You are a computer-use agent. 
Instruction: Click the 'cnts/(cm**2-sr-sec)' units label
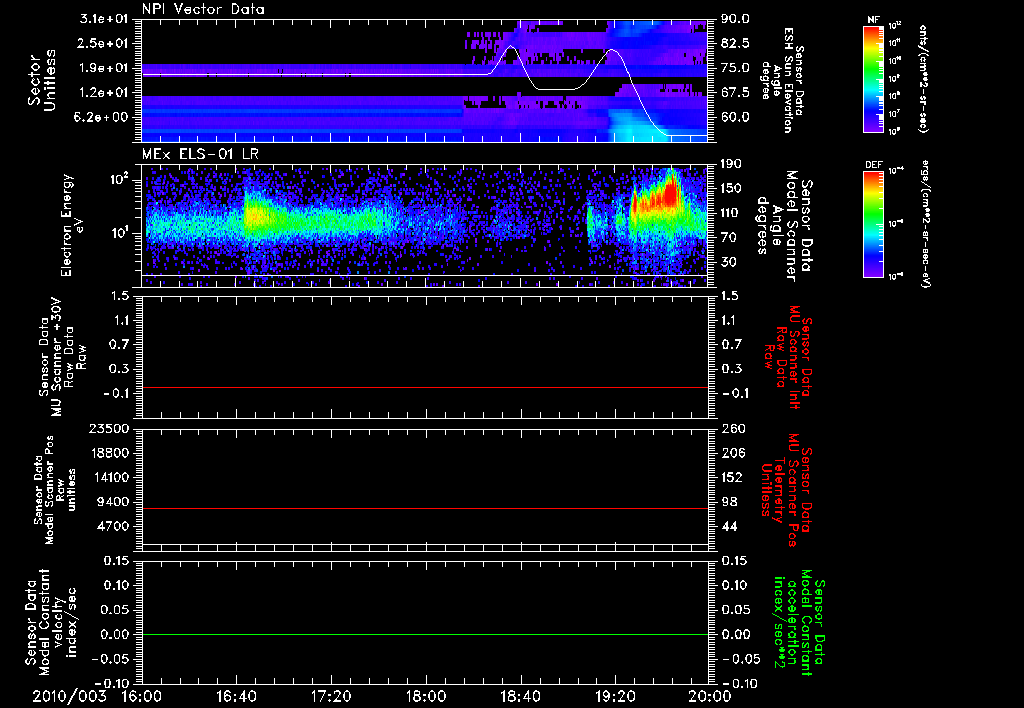(x=923, y=78)
